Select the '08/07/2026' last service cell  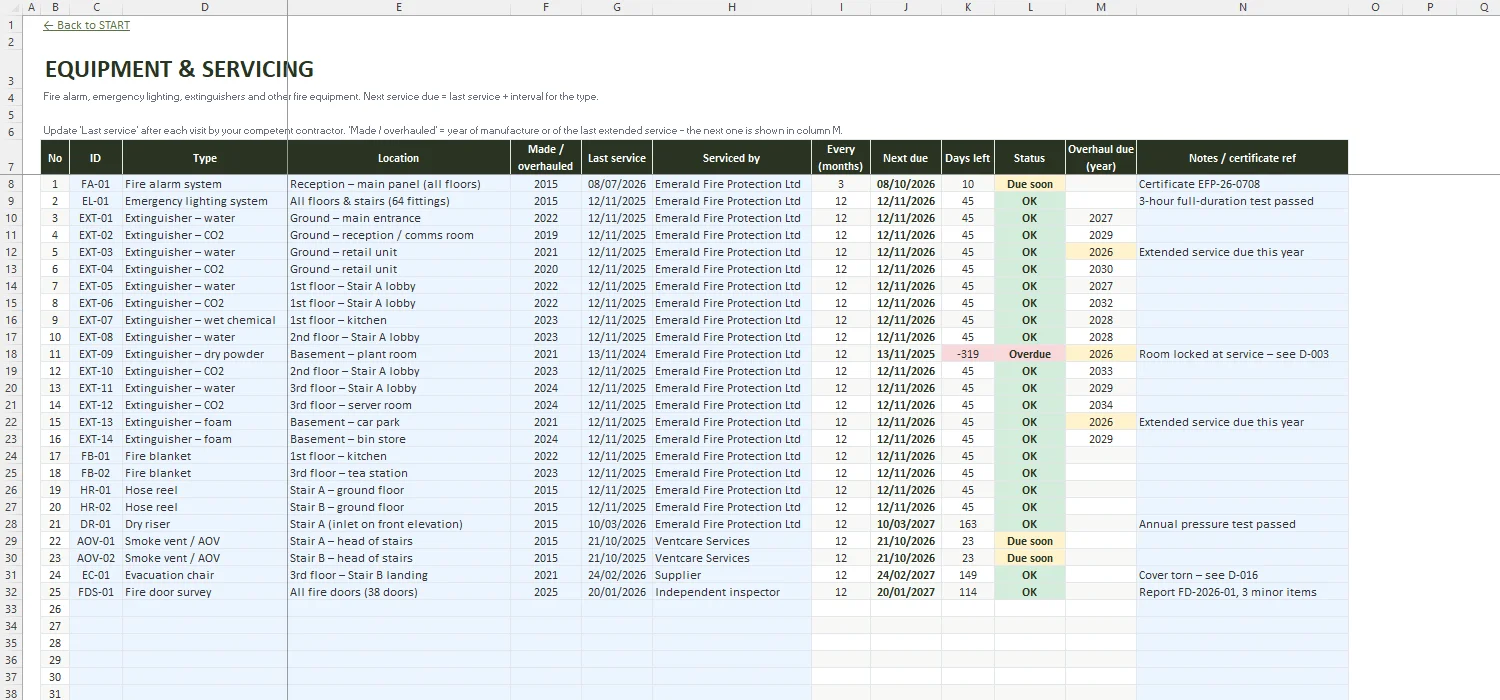(x=617, y=184)
